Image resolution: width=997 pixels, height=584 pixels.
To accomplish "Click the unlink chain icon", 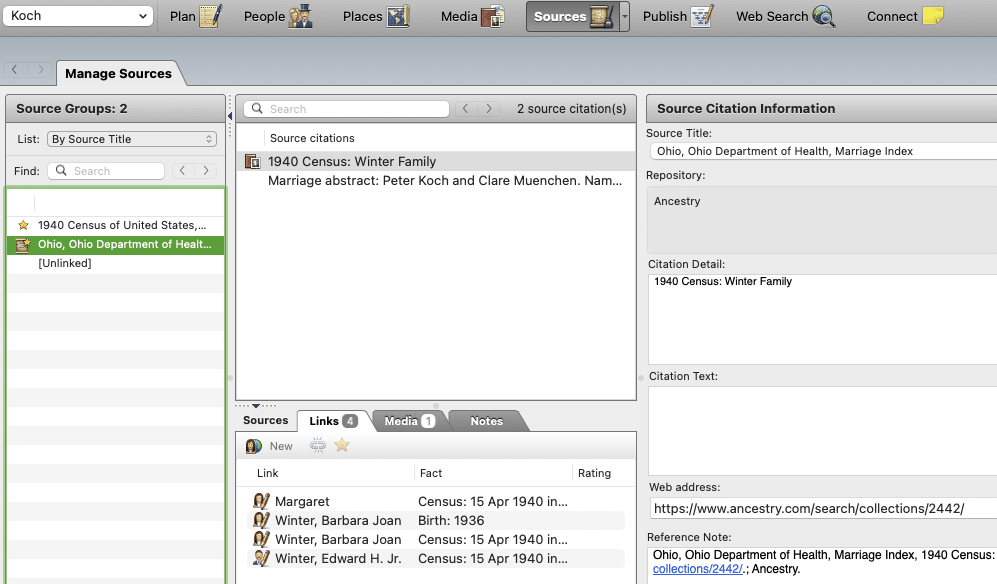I will pyautogui.click(x=318, y=446).
